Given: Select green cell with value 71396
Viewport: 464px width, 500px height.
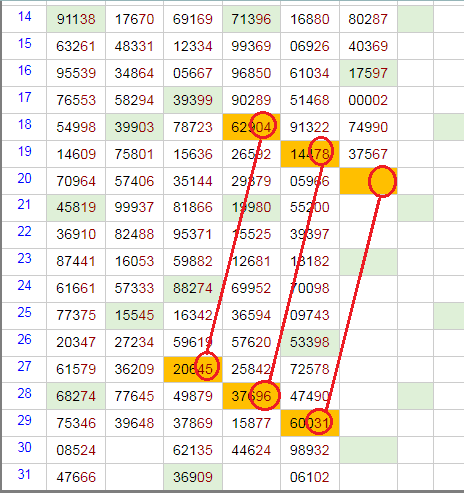Looking at the screenshot, I should (252, 19).
